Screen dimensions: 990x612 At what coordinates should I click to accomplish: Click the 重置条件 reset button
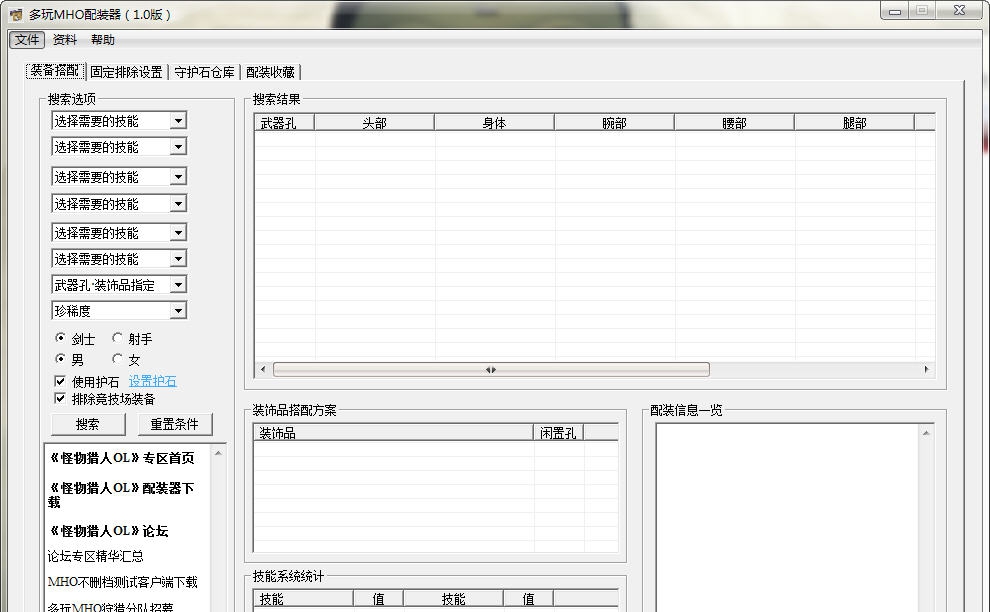[174, 423]
